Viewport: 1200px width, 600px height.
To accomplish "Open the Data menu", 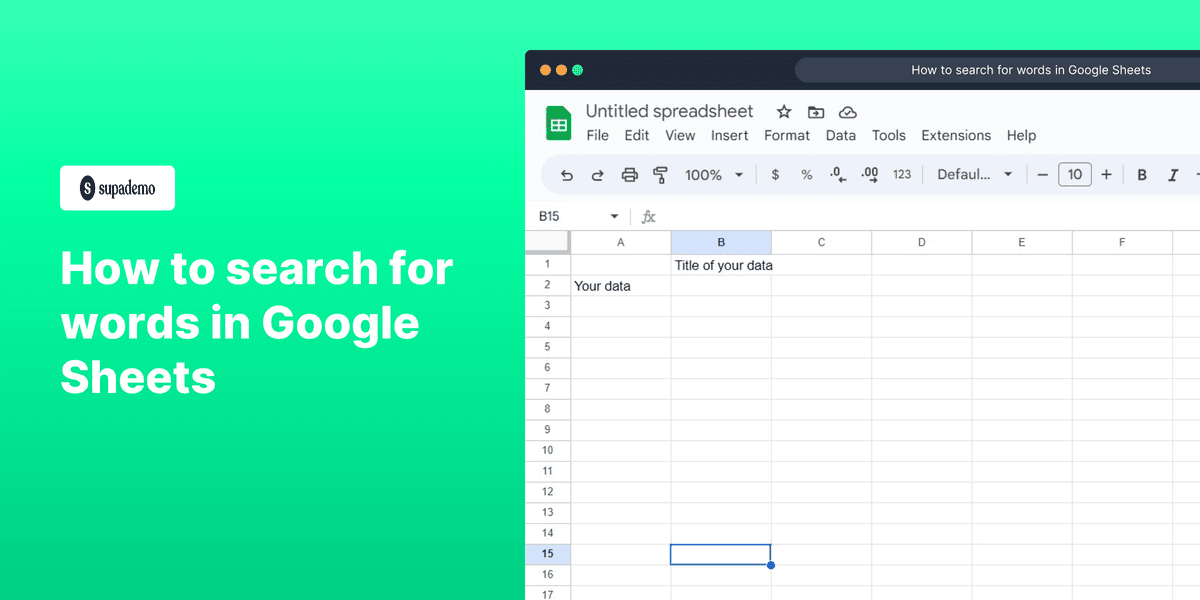I will pyautogui.click(x=841, y=135).
